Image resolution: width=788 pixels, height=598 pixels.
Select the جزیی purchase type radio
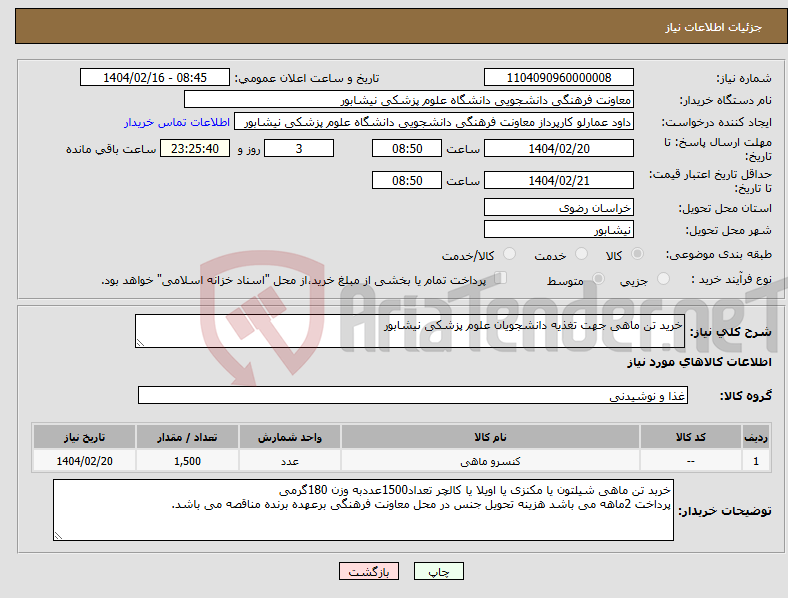[663, 279]
